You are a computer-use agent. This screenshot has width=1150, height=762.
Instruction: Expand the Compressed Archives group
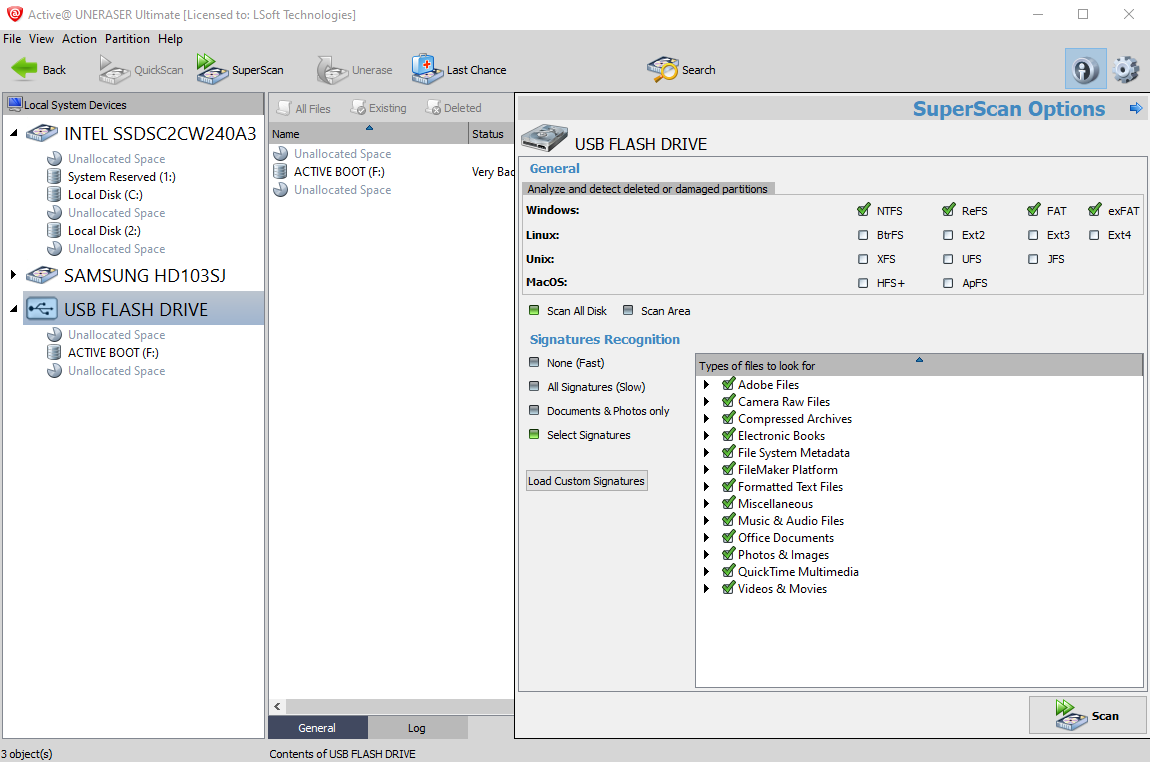(706, 418)
